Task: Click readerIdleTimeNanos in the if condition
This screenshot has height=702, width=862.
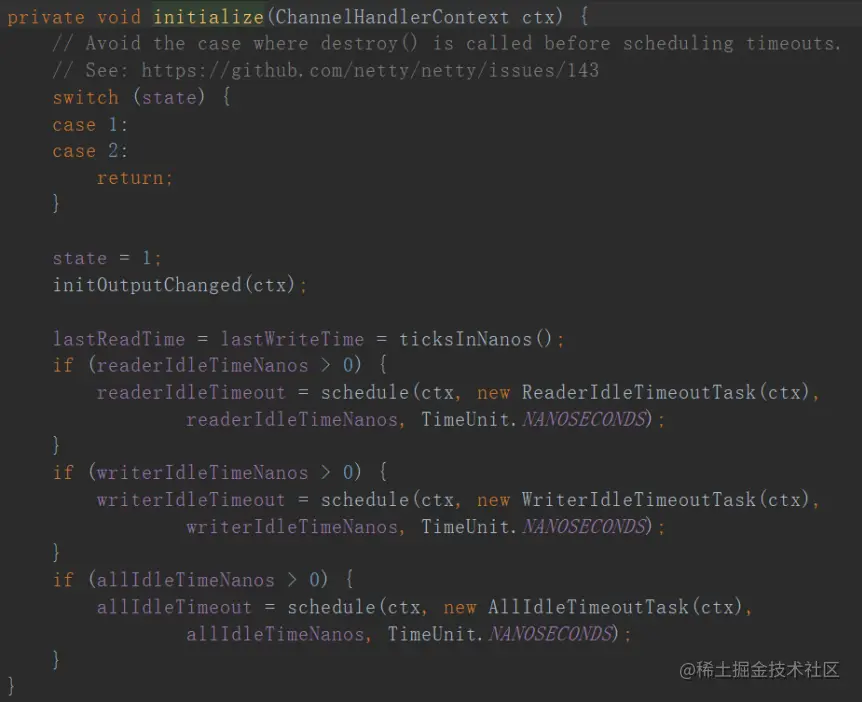Action: click(x=202, y=365)
